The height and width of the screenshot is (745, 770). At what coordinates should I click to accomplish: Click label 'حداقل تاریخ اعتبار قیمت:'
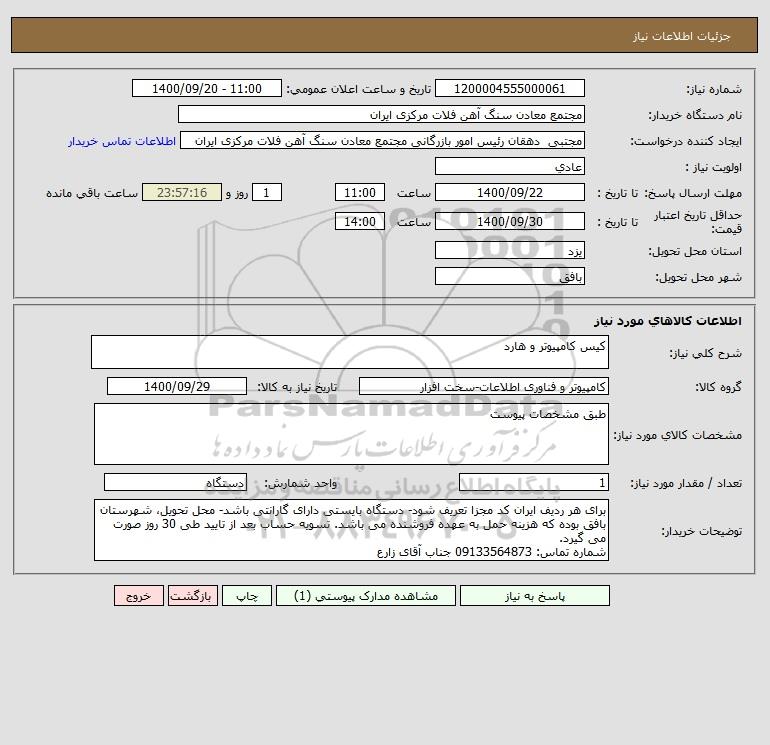click(x=697, y=222)
